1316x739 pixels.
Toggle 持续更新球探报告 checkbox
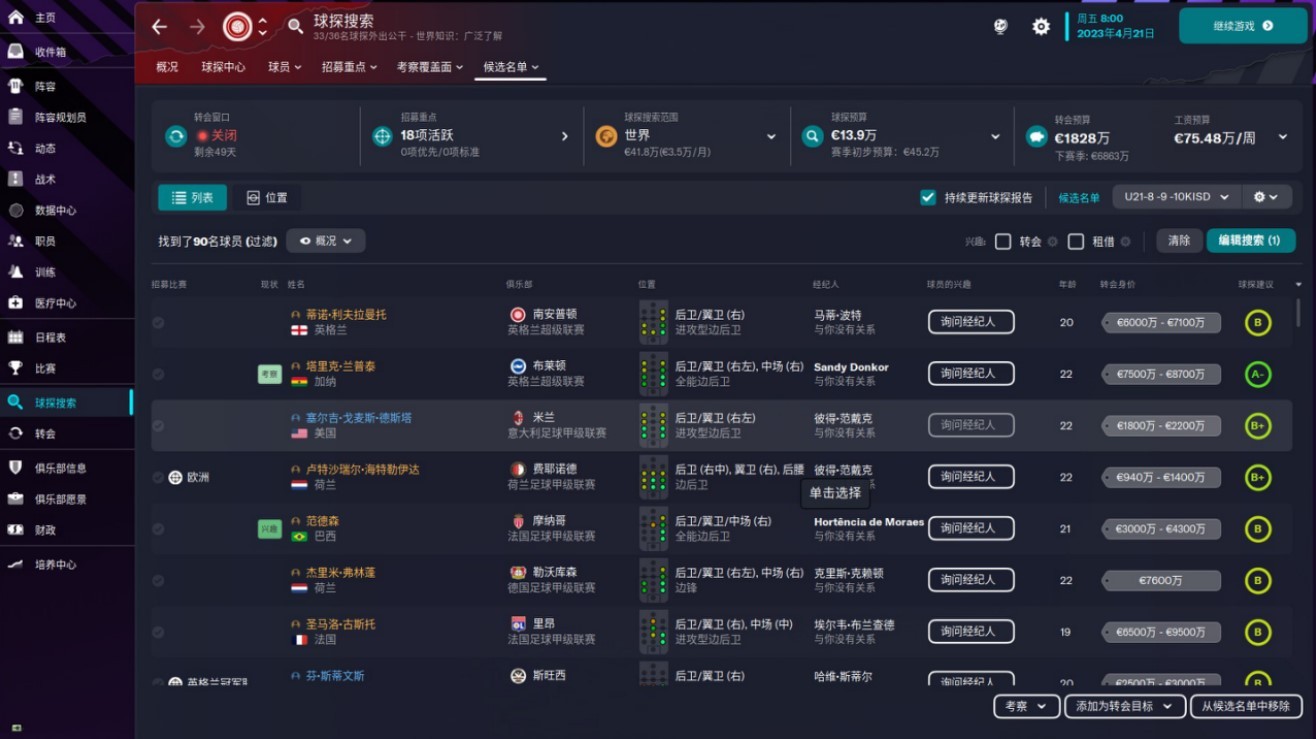point(928,197)
